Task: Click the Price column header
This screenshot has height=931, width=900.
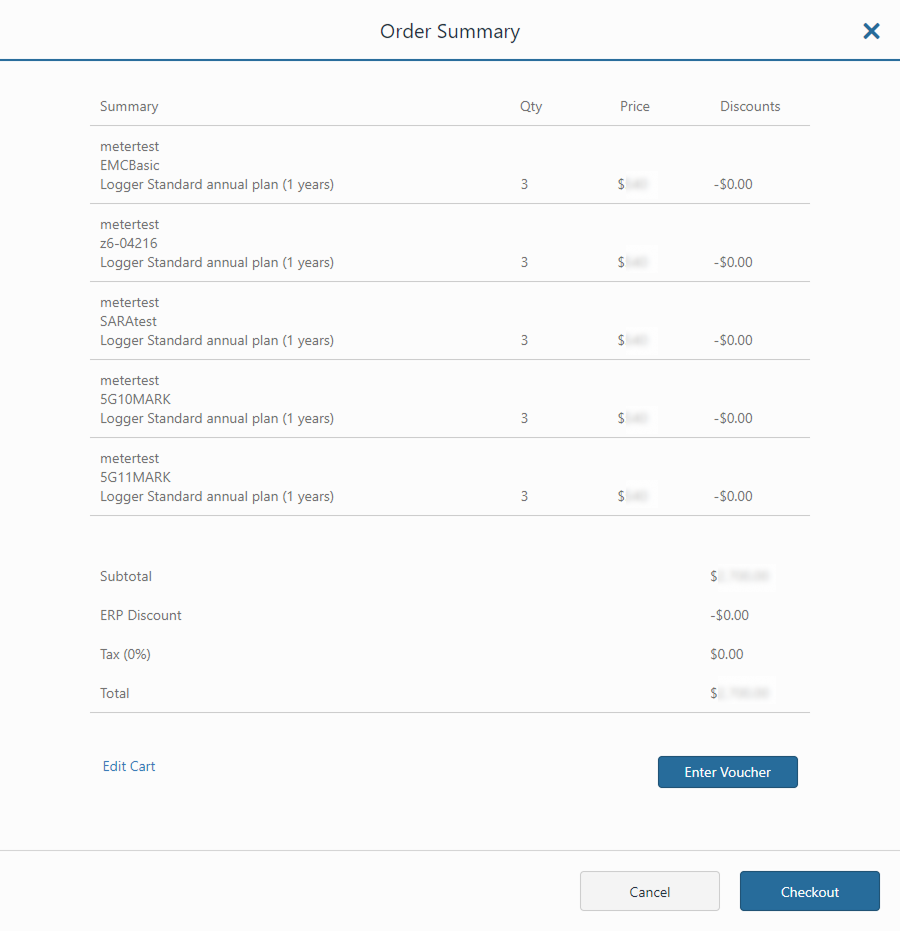Action: point(635,106)
